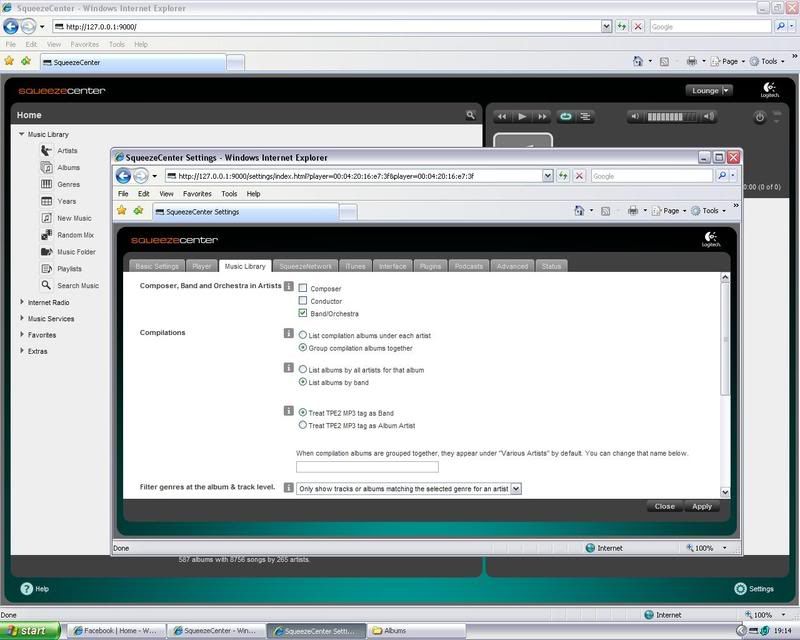Open Settings gear at bottom right
800x640 pixels.
coord(740,589)
